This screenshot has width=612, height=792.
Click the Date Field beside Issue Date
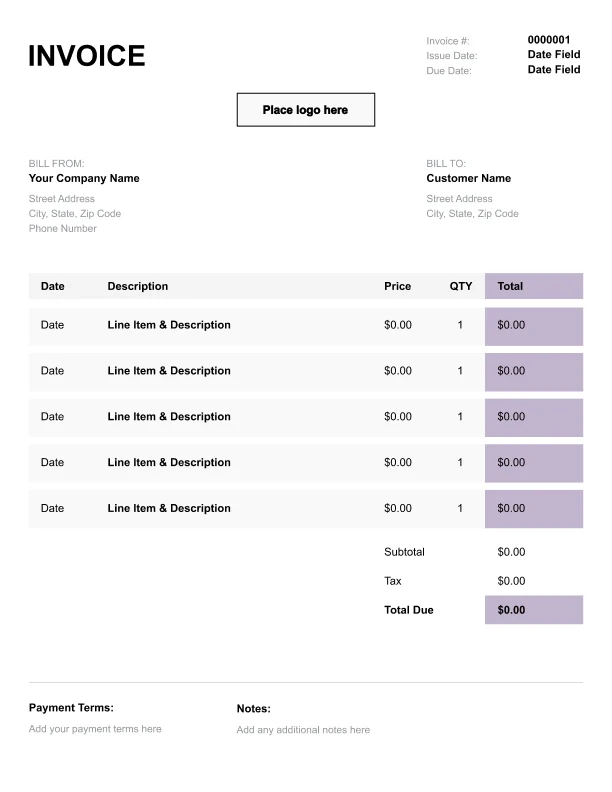[x=554, y=55]
